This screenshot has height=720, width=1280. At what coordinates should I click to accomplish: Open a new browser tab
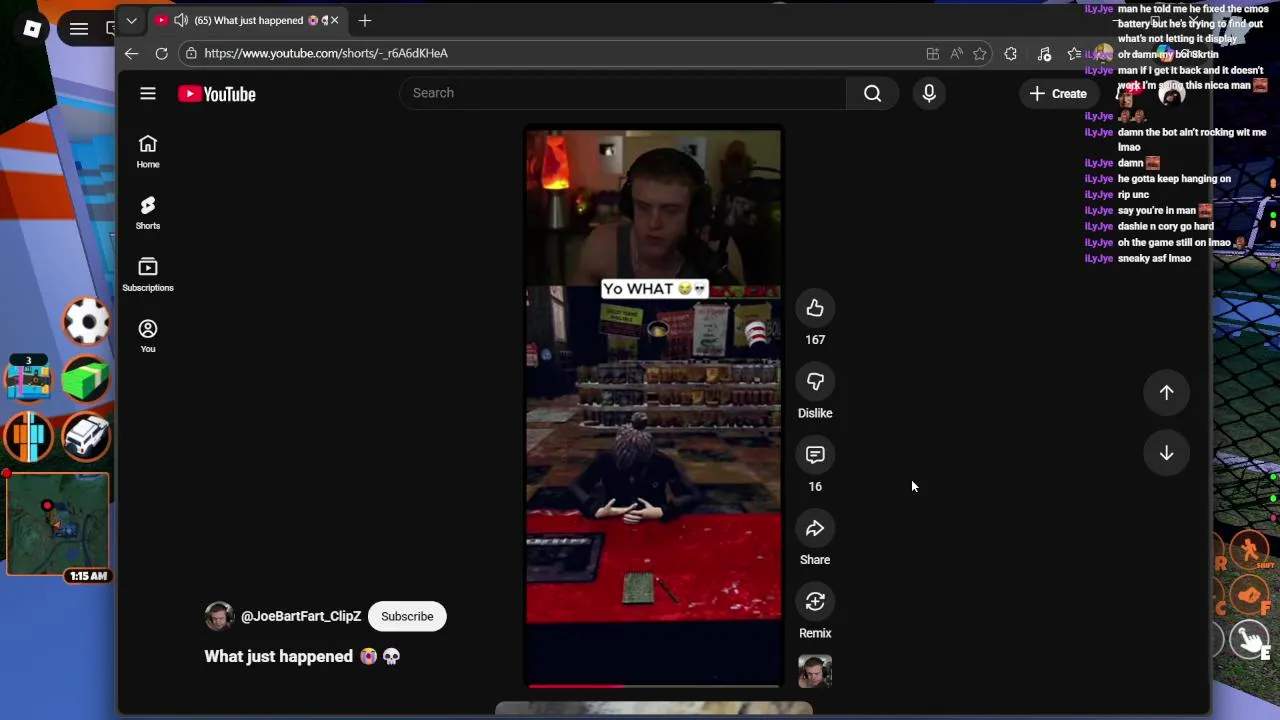point(365,20)
